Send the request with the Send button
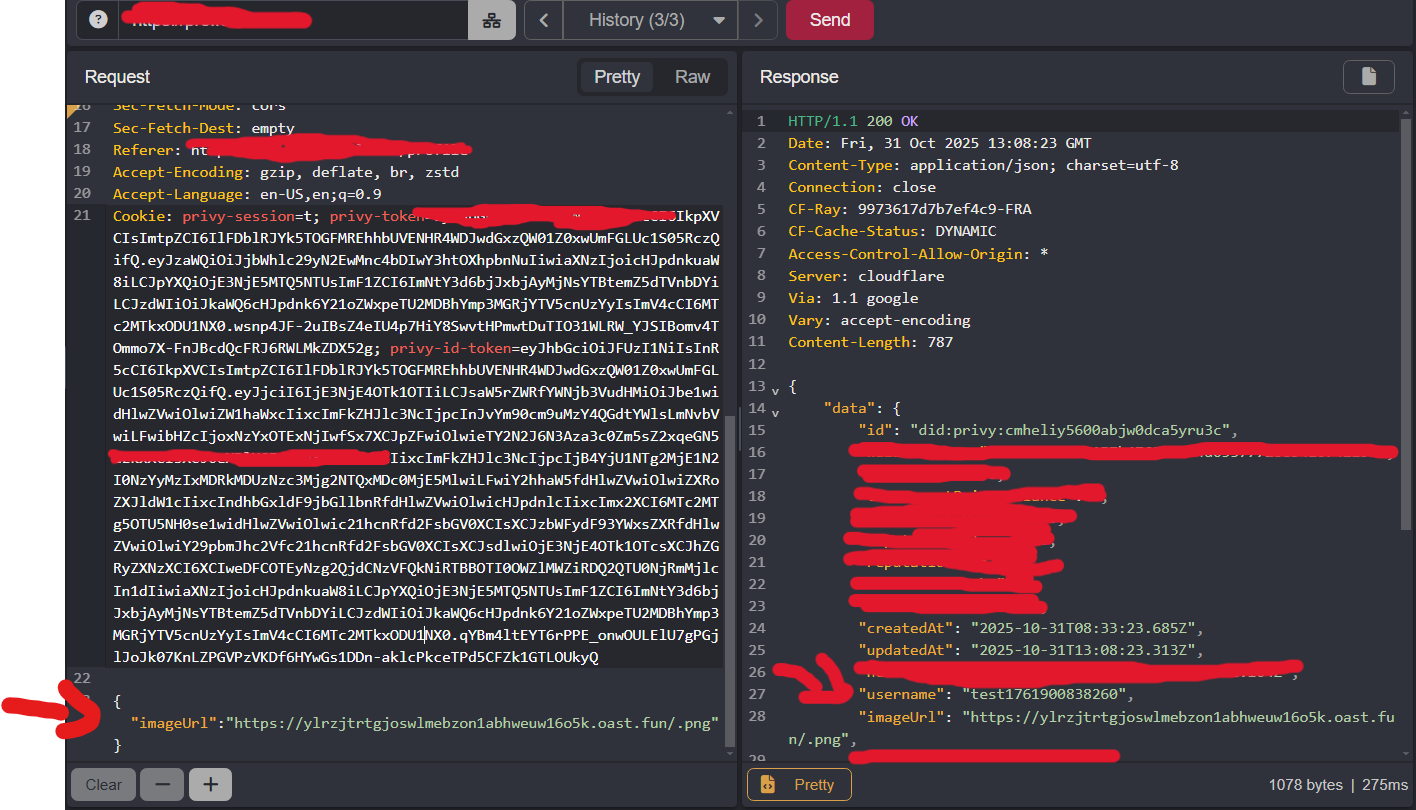This screenshot has height=810, width=1416. [829, 19]
